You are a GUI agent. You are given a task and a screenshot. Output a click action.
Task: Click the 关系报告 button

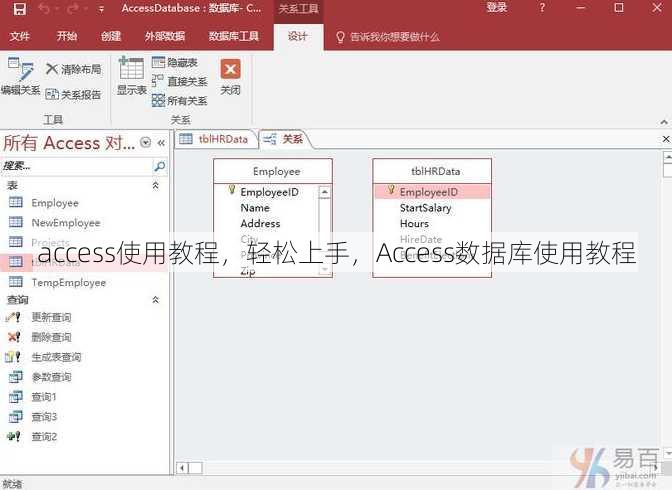point(74,94)
